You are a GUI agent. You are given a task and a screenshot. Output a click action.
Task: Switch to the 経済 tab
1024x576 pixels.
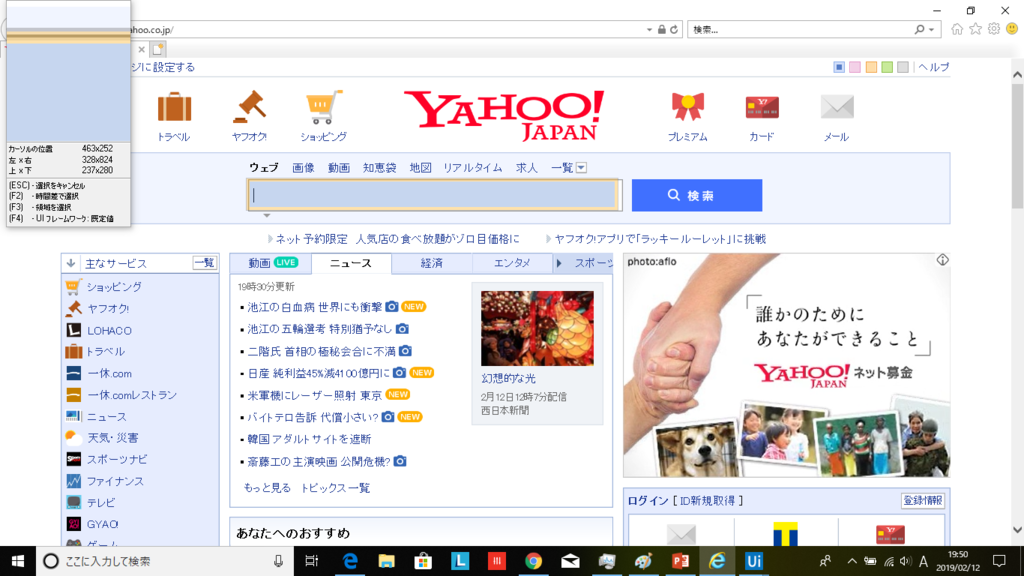pyautogui.click(x=432, y=263)
